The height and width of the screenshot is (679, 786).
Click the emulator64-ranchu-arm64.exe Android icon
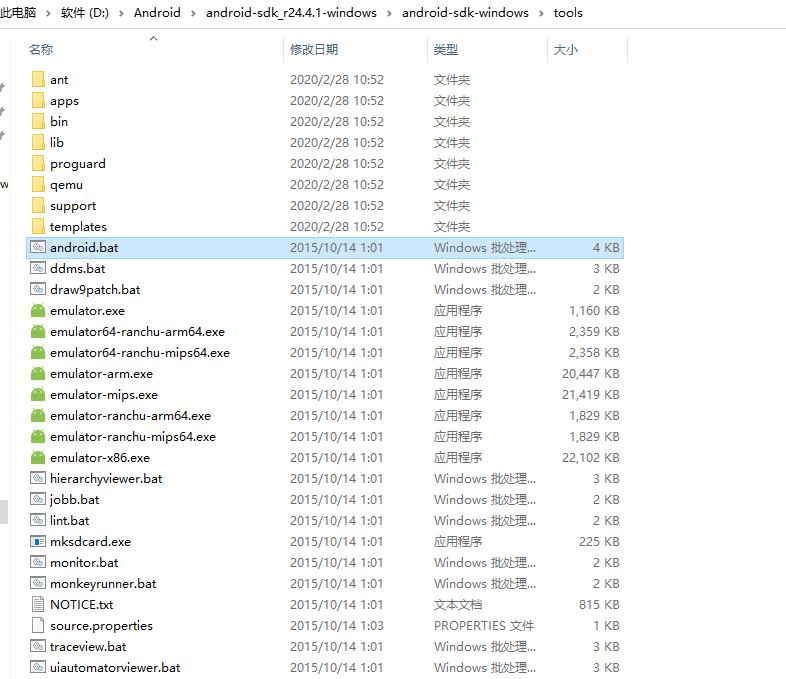click(x=38, y=332)
